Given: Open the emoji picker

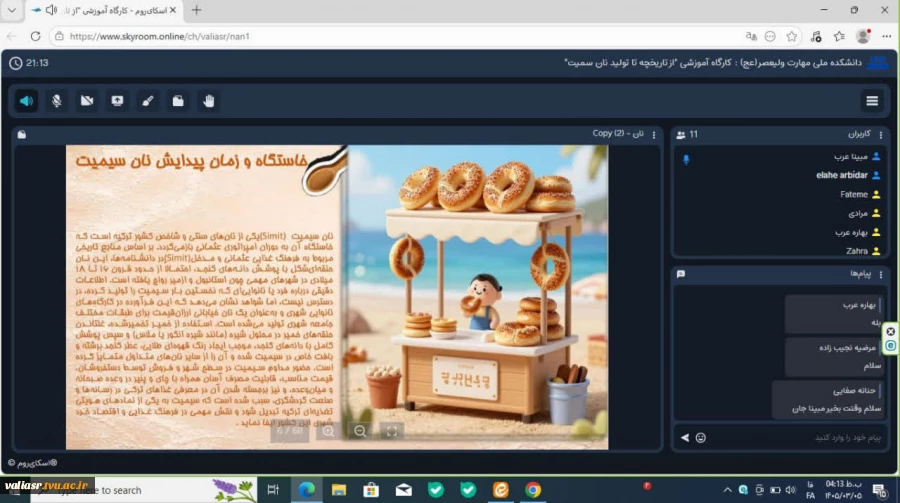Looking at the screenshot, I should click(x=701, y=438).
